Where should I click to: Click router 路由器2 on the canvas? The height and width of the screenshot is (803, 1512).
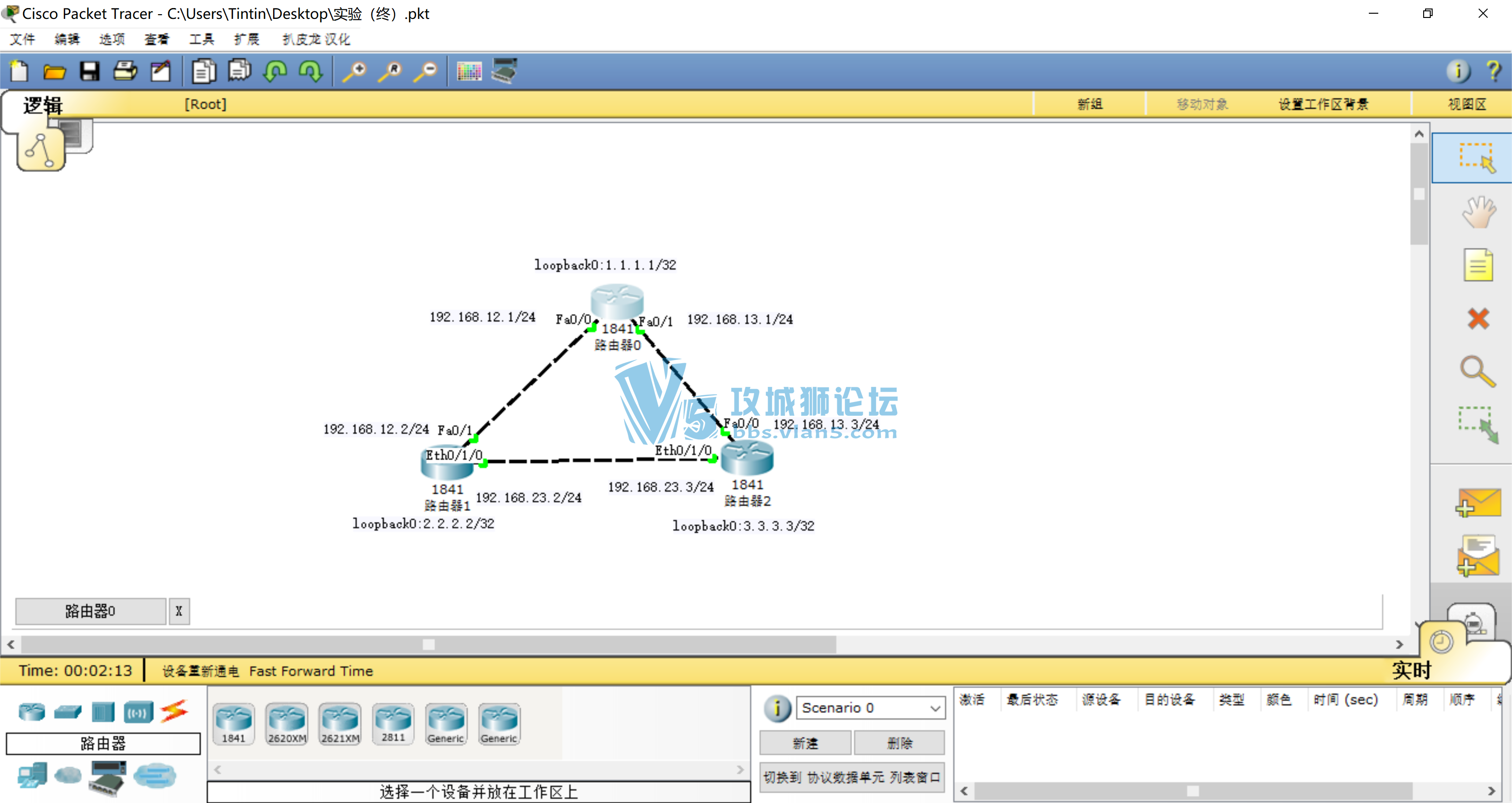pos(747,457)
